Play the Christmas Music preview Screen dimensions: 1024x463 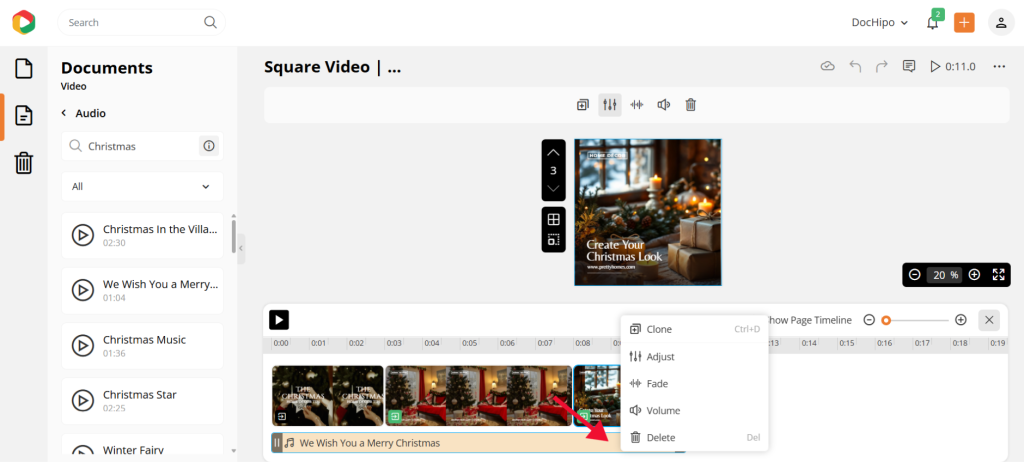(82, 345)
